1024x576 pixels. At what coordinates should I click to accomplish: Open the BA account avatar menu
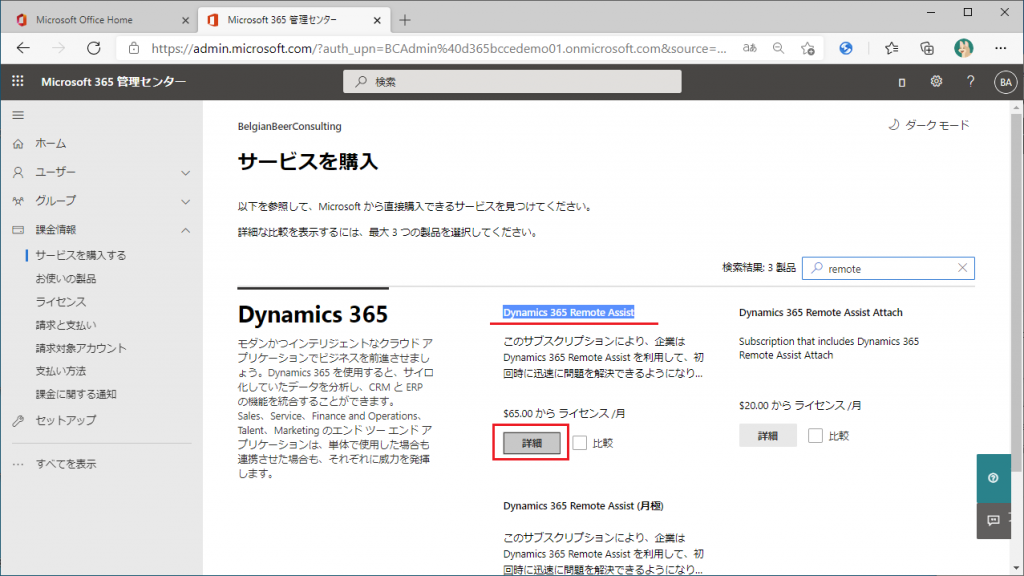coord(1005,82)
